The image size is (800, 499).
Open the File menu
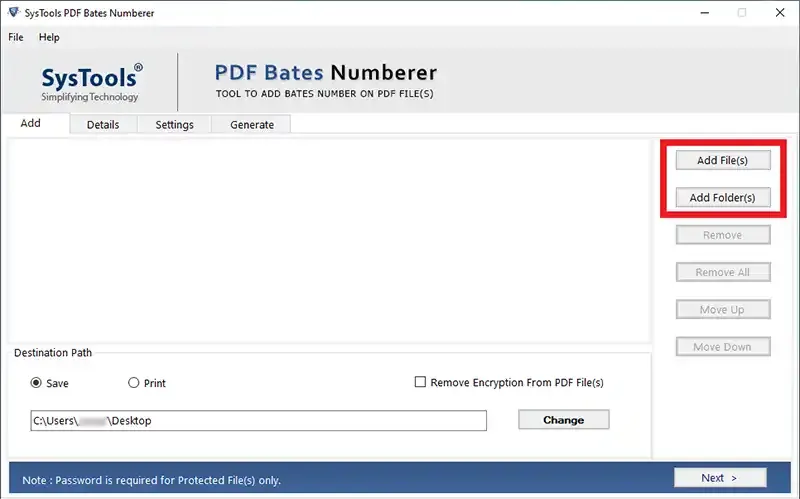(x=16, y=37)
